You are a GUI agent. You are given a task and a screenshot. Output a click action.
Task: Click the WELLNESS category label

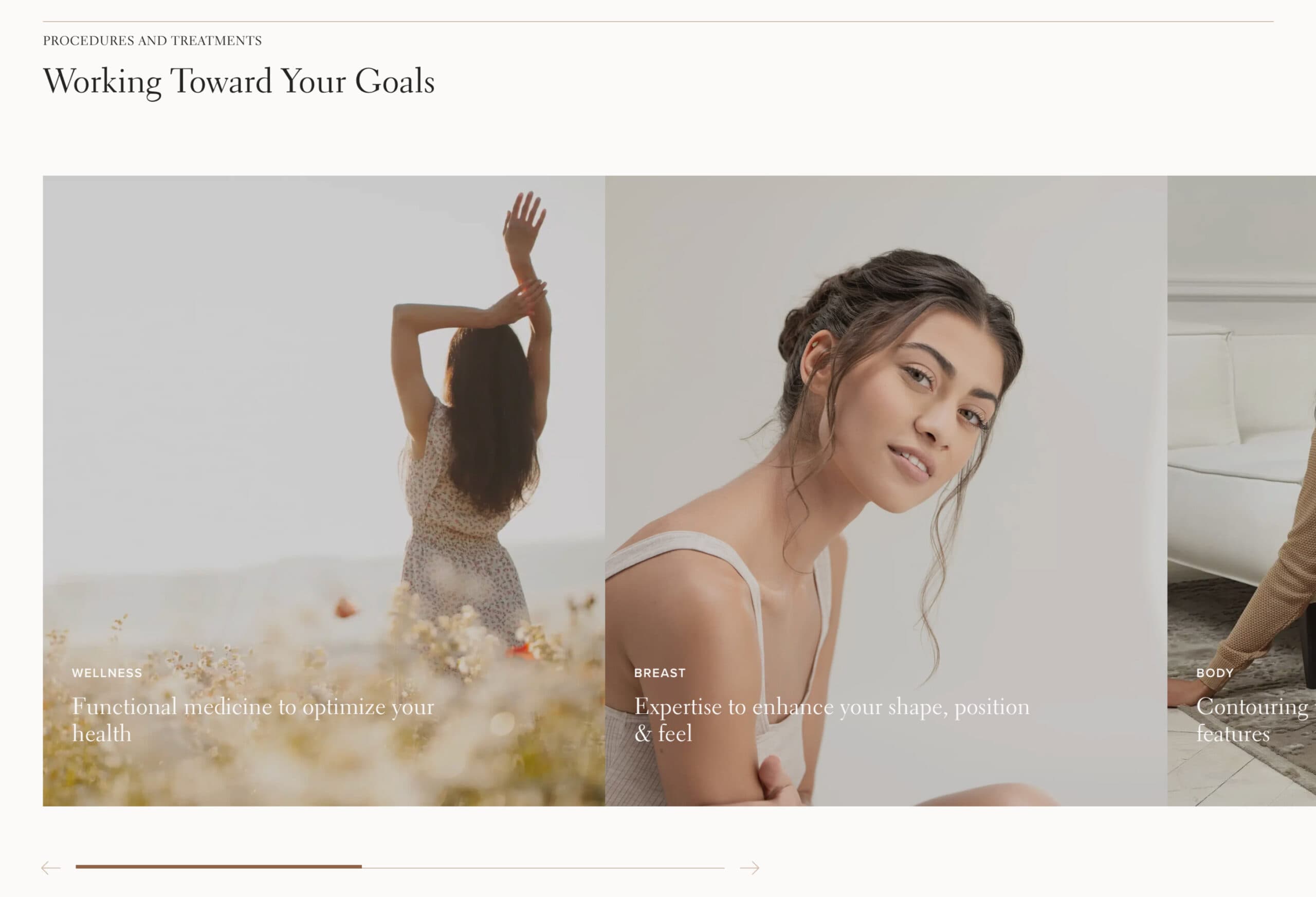click(107, 673)
